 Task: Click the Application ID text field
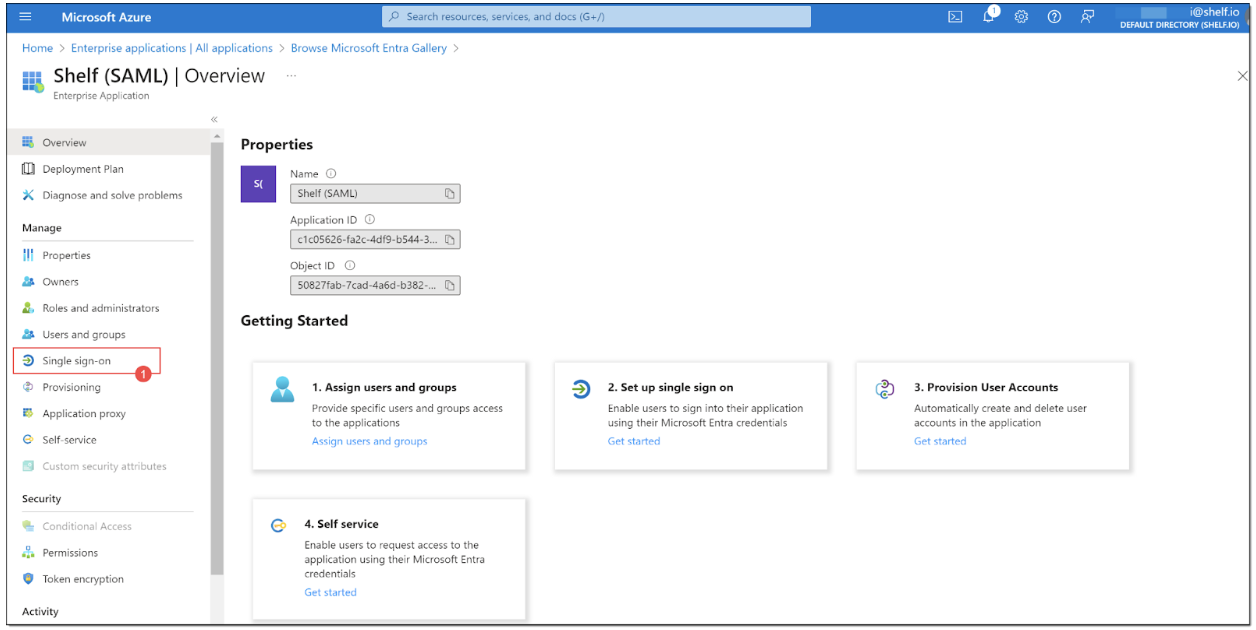pos(375,240)
